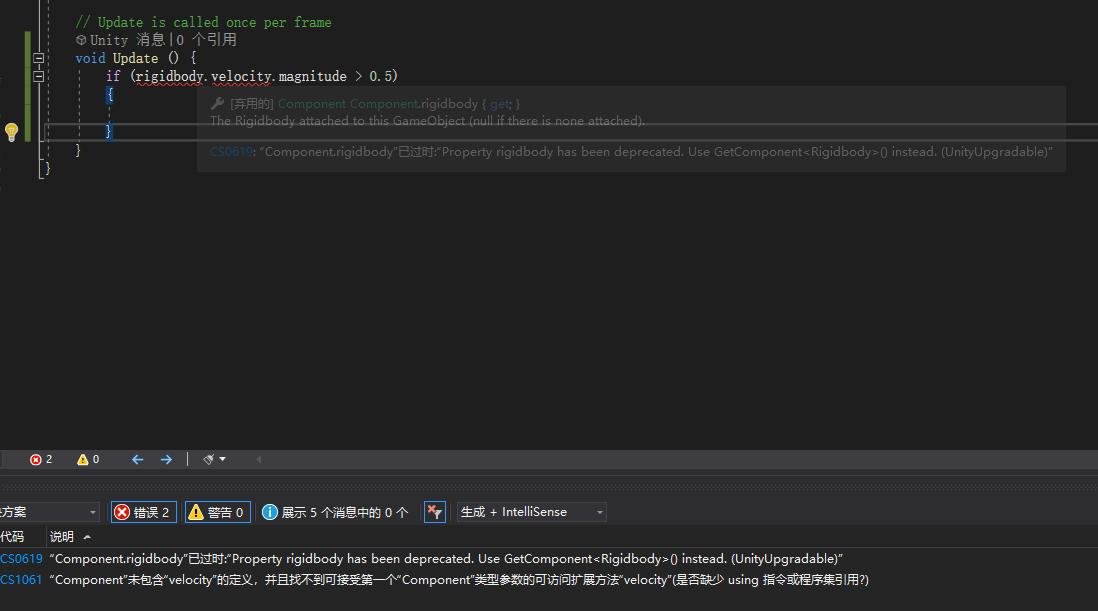Navigate back with the blue left arrow icon

137,459
